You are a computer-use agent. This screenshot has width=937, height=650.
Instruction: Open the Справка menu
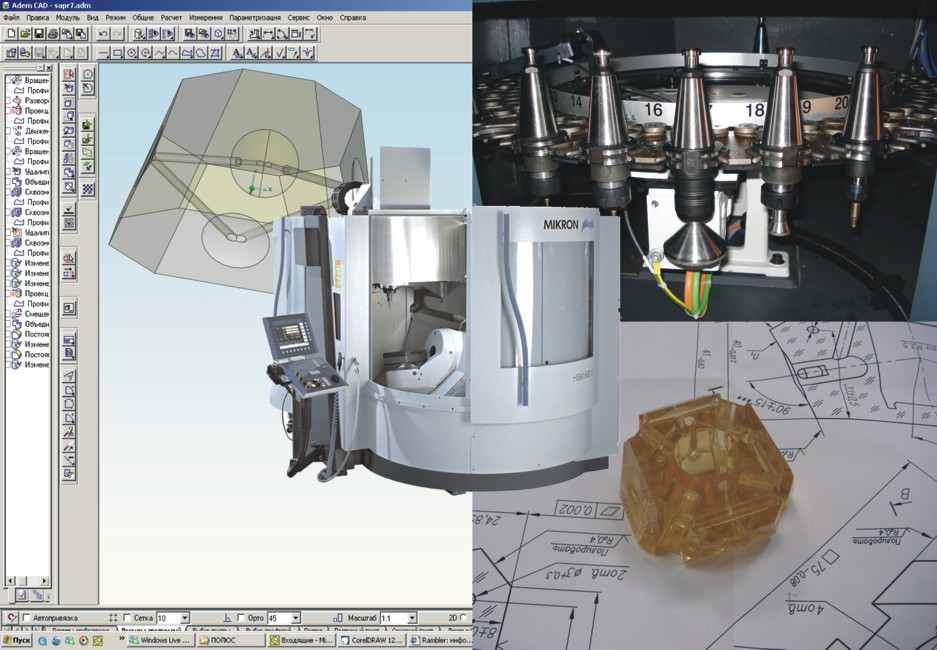click(353, 17)
